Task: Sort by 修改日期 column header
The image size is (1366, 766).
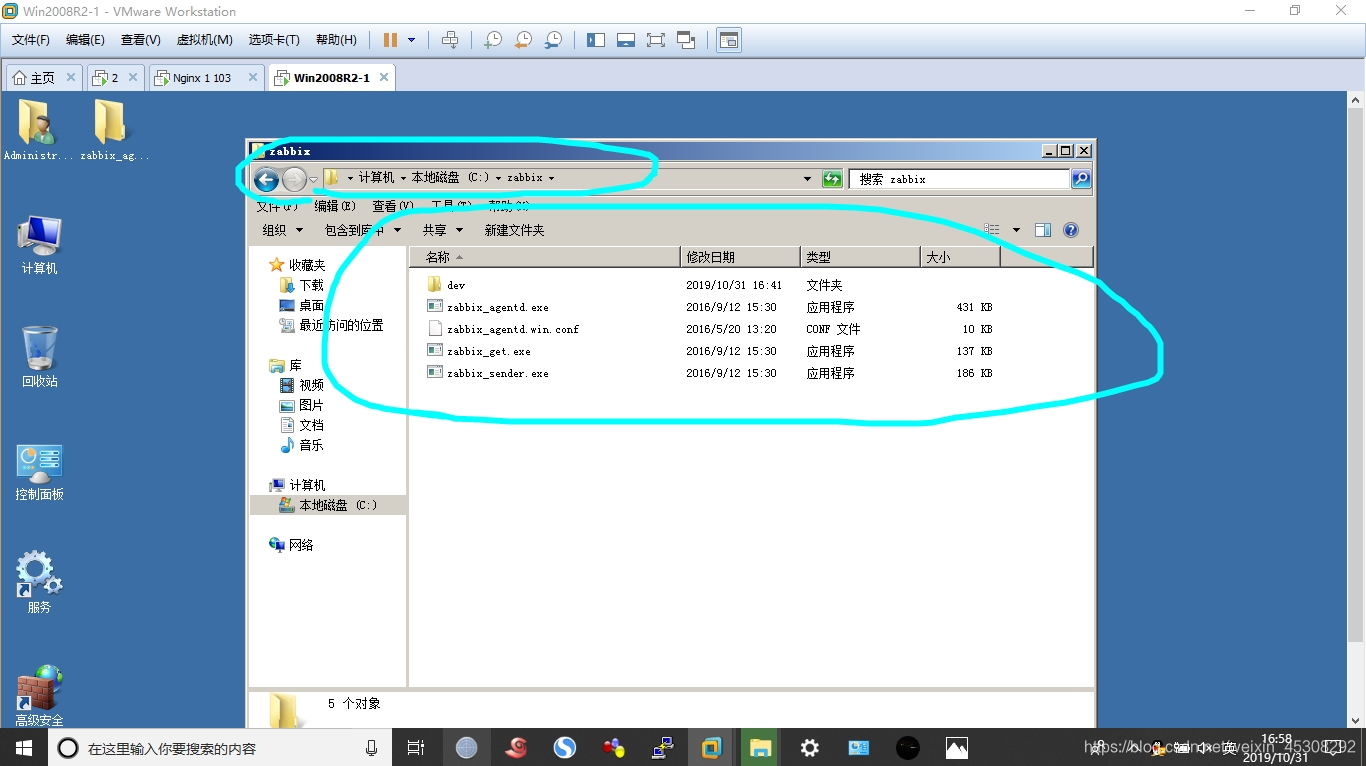Action: (x=740, y=257)
